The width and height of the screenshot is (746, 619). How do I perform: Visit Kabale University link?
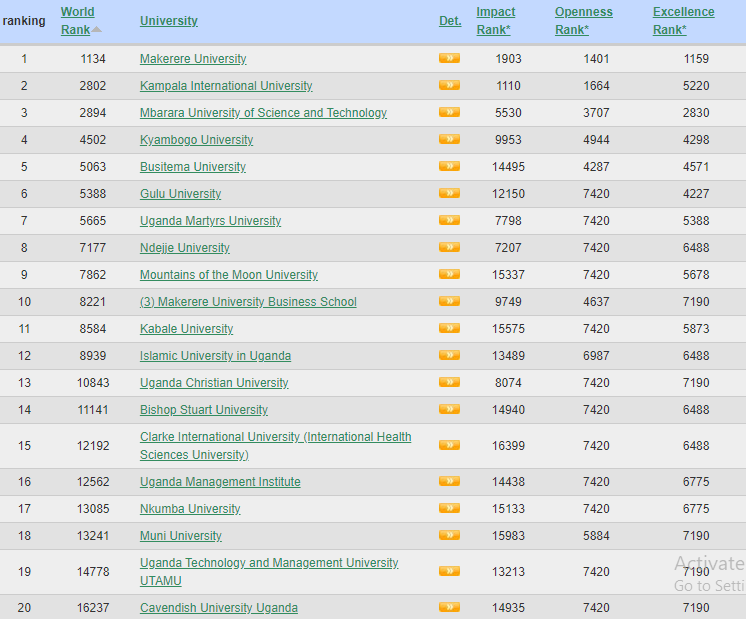click(186, 329)
